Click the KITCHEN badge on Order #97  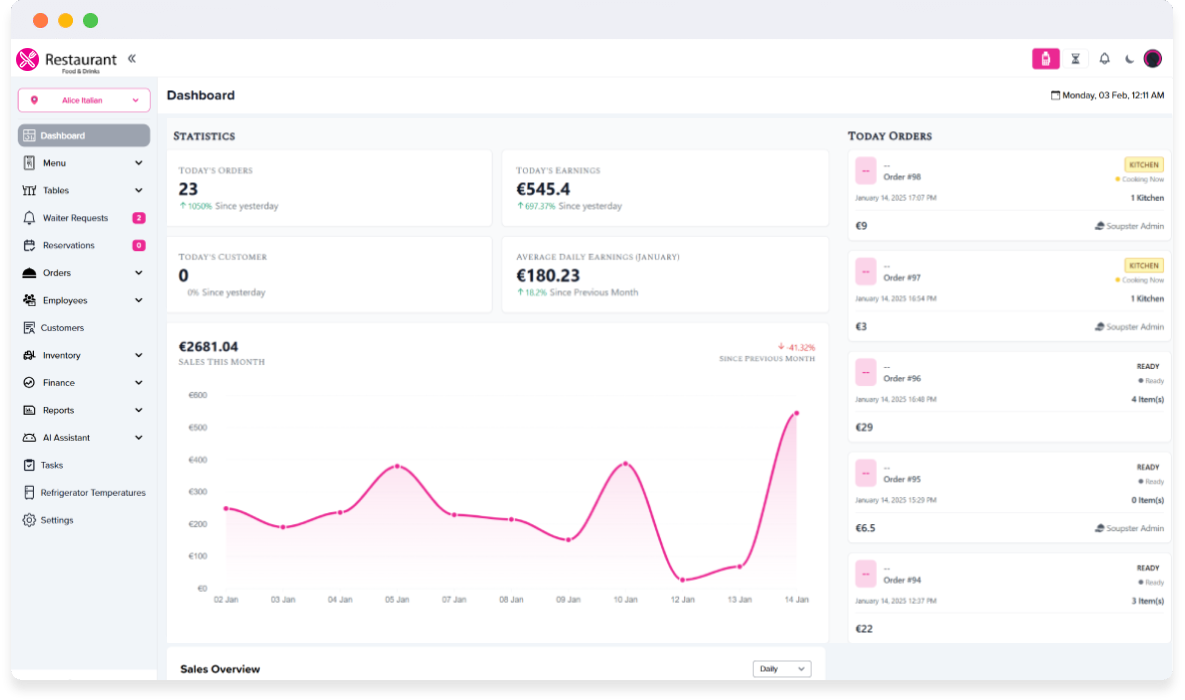pos(1143,265)
